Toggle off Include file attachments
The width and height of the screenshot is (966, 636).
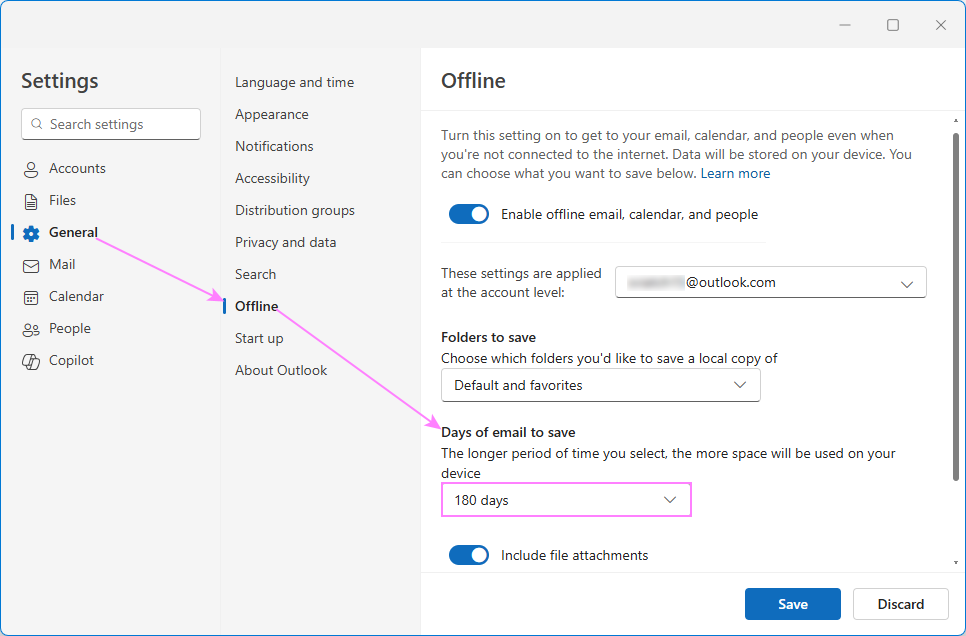pos(469,555)
